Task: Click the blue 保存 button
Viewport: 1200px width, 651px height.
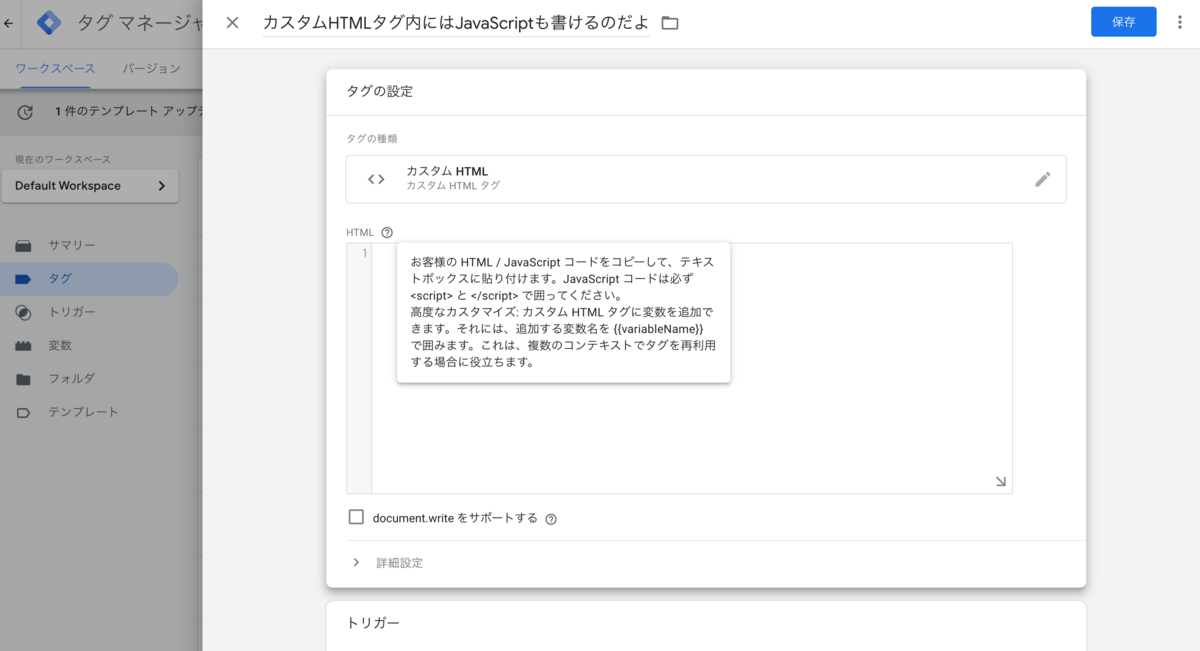Action: coord(1123,22)
